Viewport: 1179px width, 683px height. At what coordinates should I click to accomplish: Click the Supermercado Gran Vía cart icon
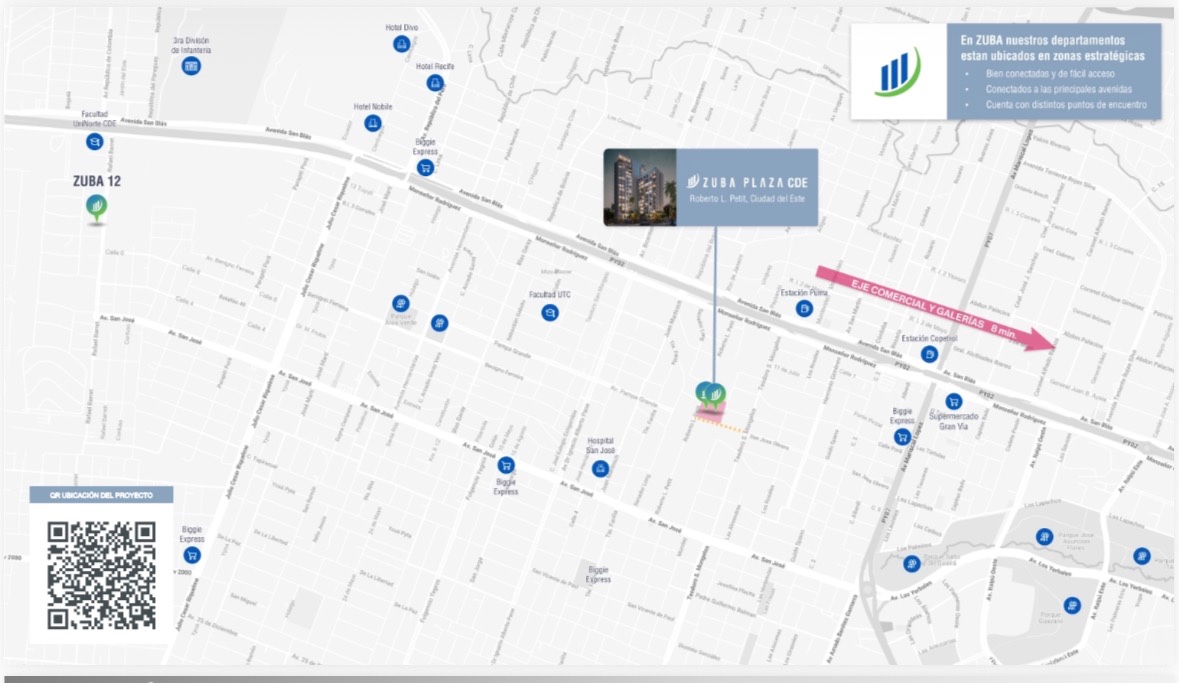click(x=953, y=402)
